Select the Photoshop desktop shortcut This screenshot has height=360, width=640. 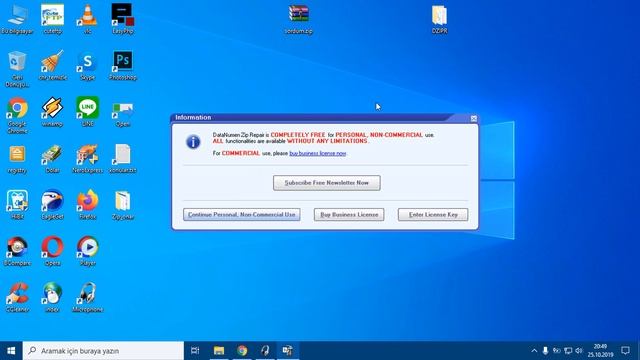point(122,65)
